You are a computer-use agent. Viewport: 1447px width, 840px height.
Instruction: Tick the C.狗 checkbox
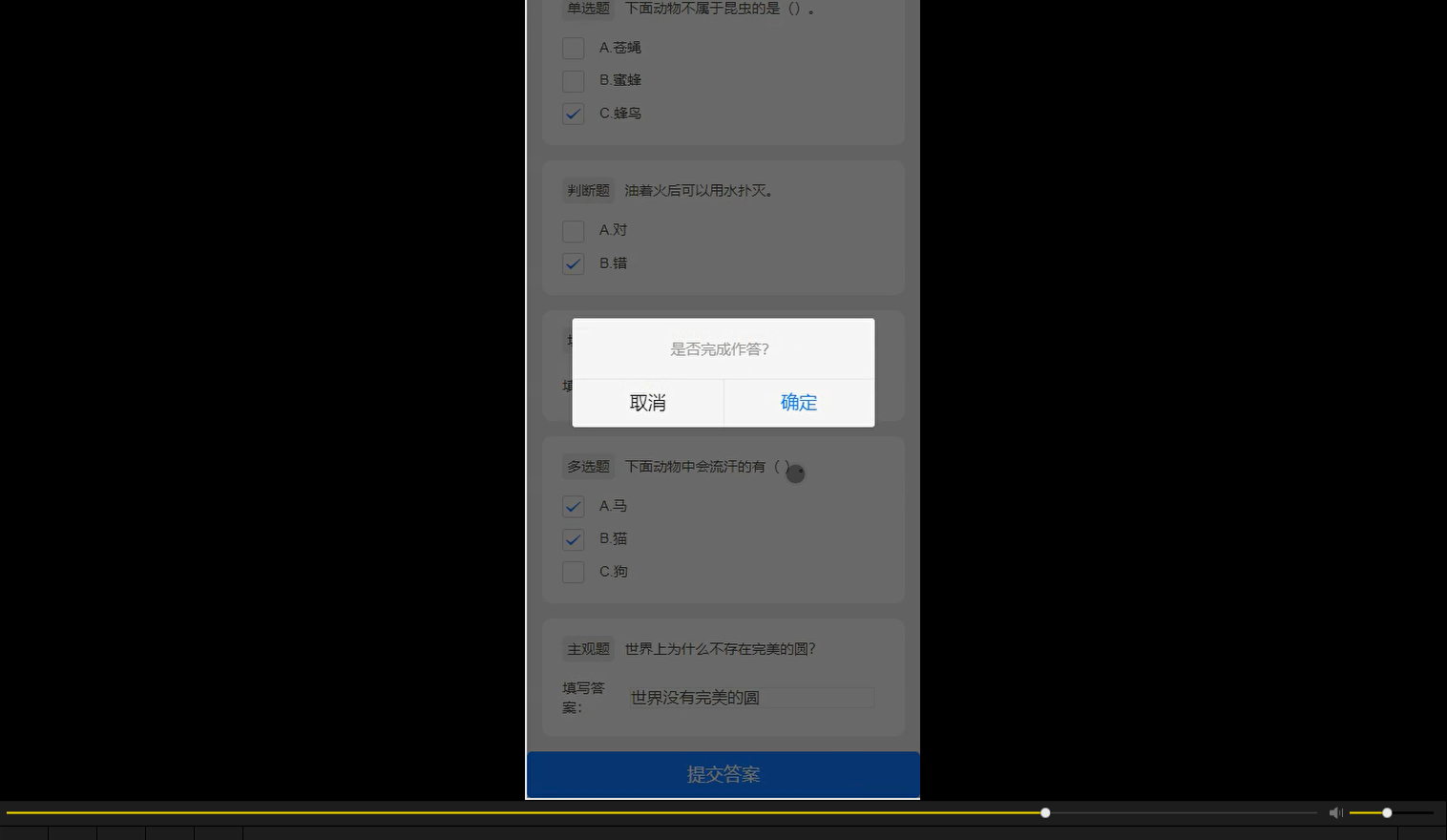coord(573,572)
